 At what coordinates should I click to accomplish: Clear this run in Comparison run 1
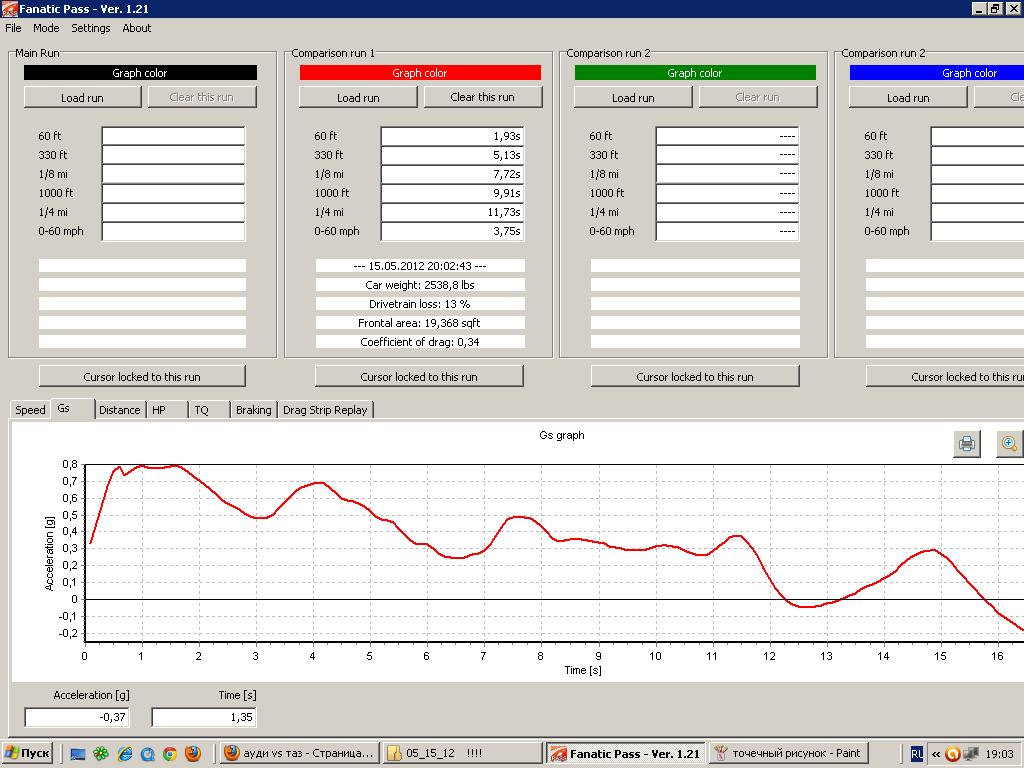482,97
